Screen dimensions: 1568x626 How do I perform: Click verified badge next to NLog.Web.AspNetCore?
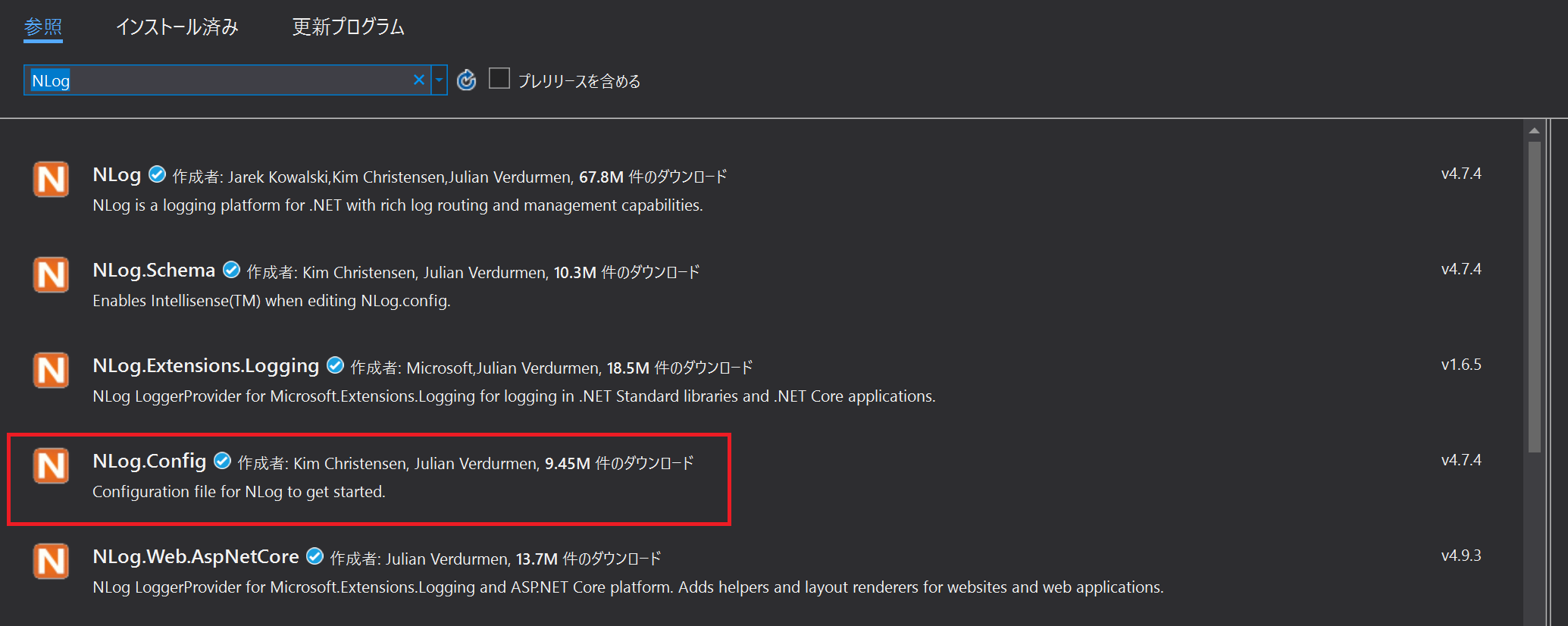pyautogui.click(x=315, y=556)
